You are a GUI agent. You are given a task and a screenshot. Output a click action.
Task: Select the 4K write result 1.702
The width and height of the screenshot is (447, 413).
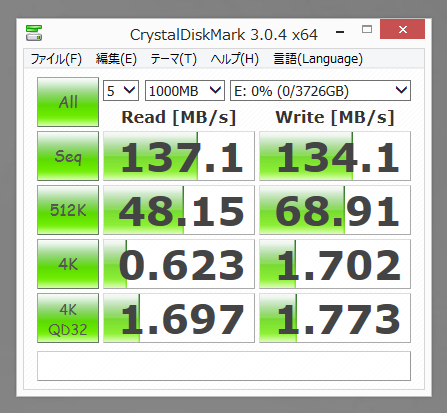335,264
